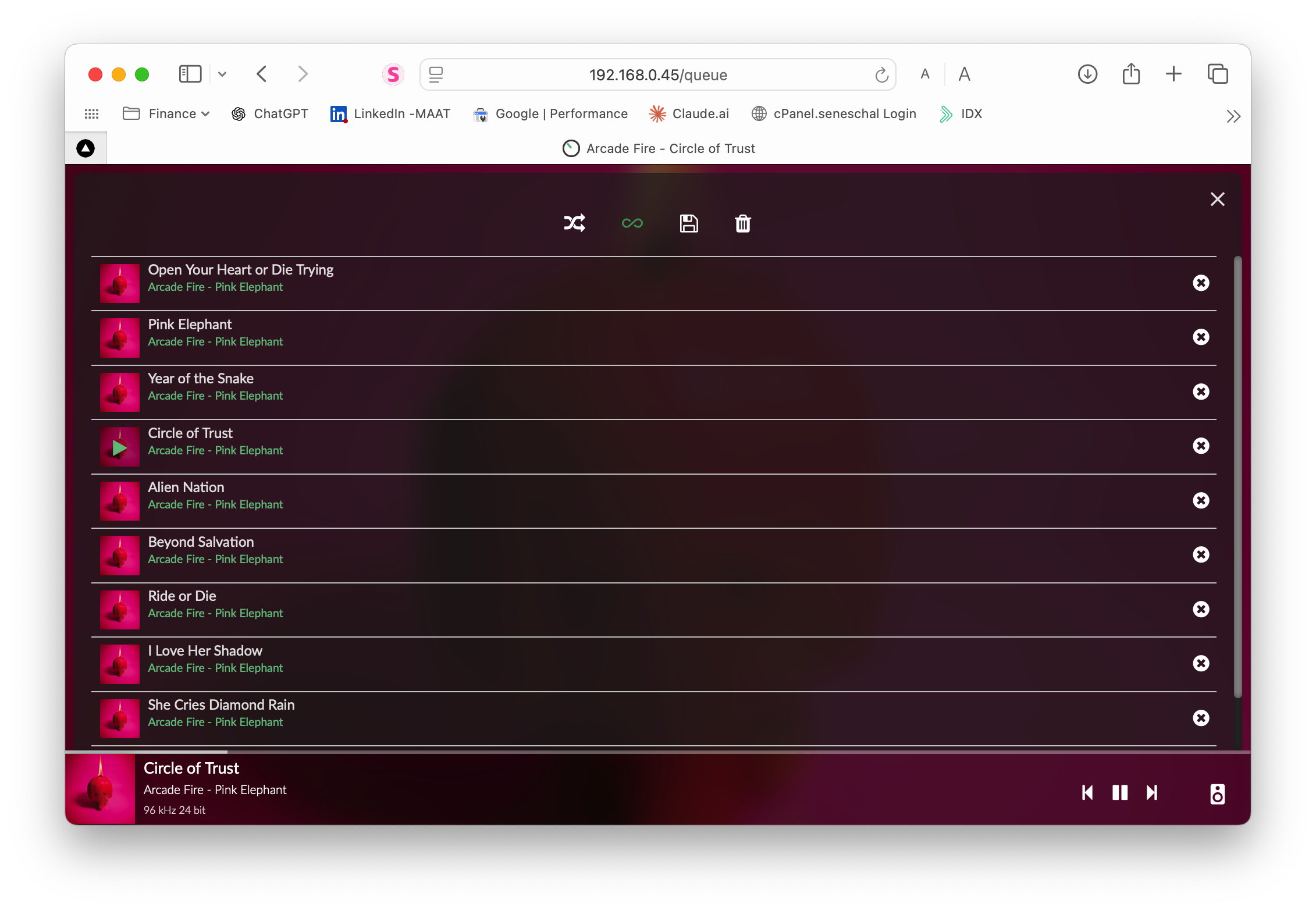
Task: Shuffle the play queue
Action: (x=574, y=223)
